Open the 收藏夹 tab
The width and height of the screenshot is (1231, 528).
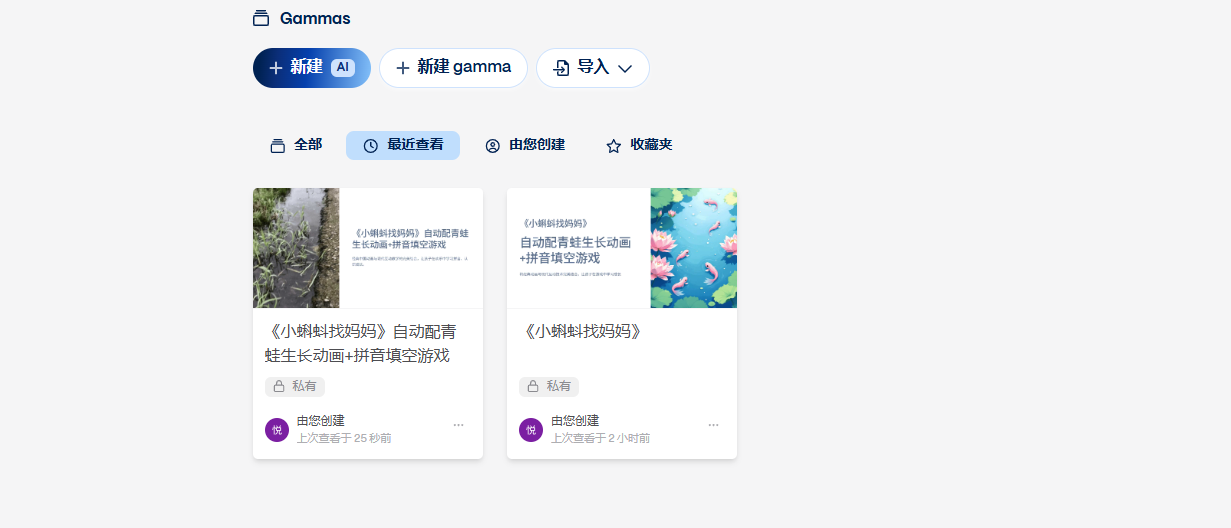(x=640, y=145)
